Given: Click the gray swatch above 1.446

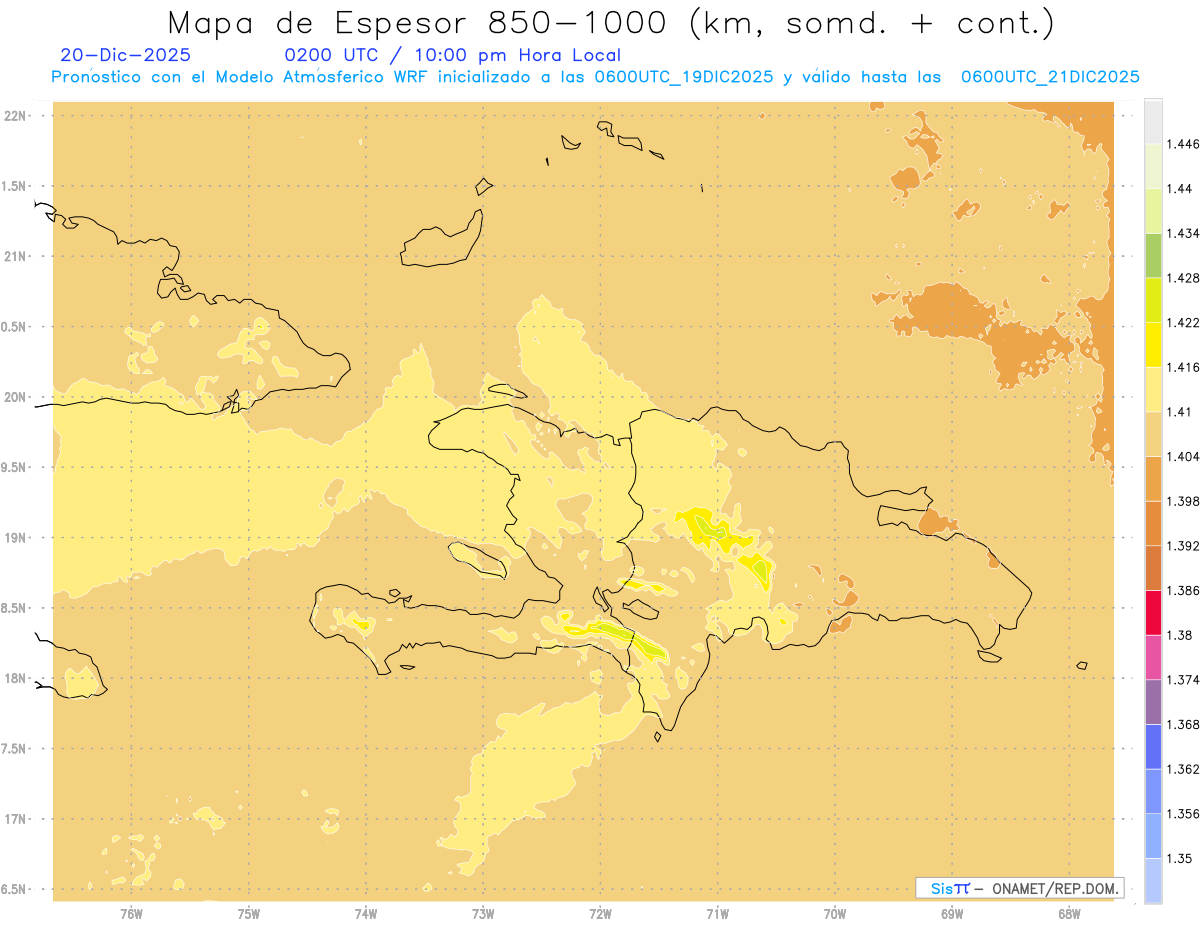Looking at the screenshot, I should tap(1153, 122).
